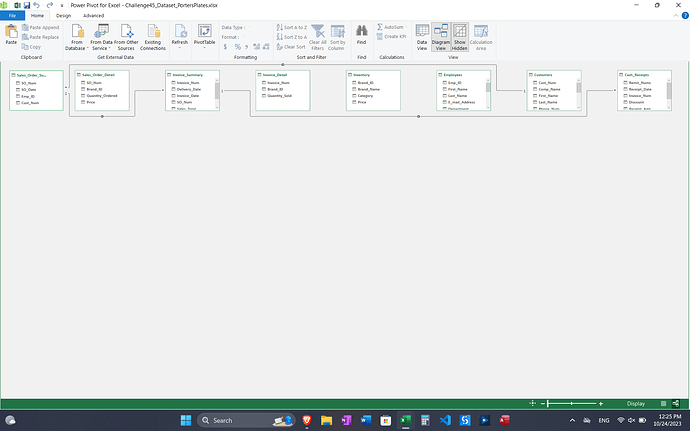This screenshot has width=690, height=431.
Task: Click Sort A to Z
Action: pyautogui.click(x=292, y=27)
